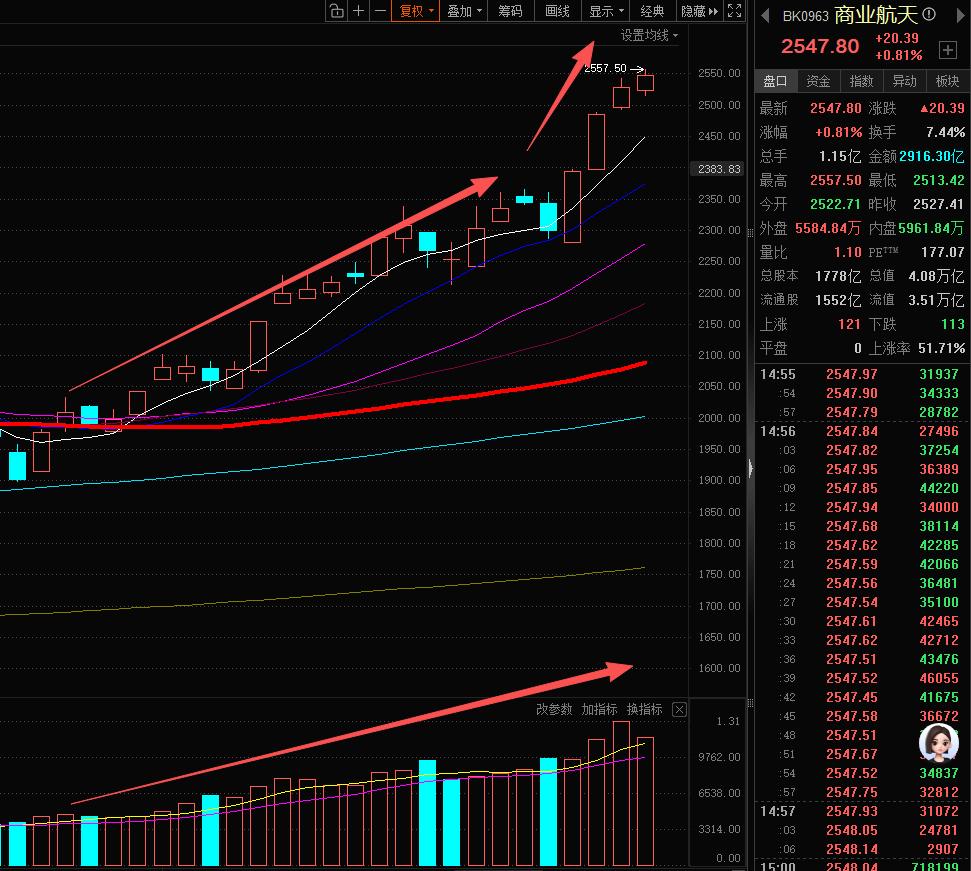Switch to the 资金 tab
Screen dimensions: 971x871
[818, 81]
